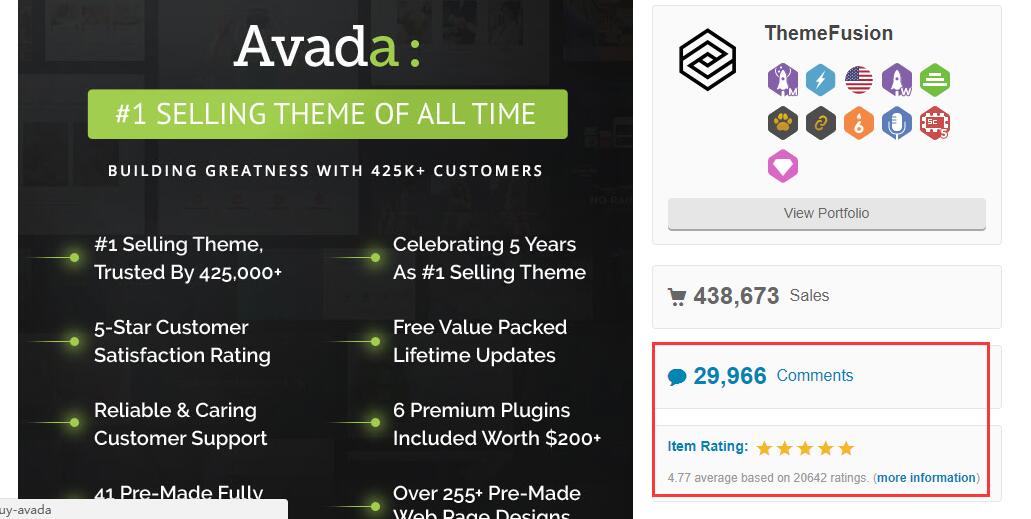Viewport: 1031px width, 519px height.
Task: Click the red SC microchip badge
Action: point(935,123)
